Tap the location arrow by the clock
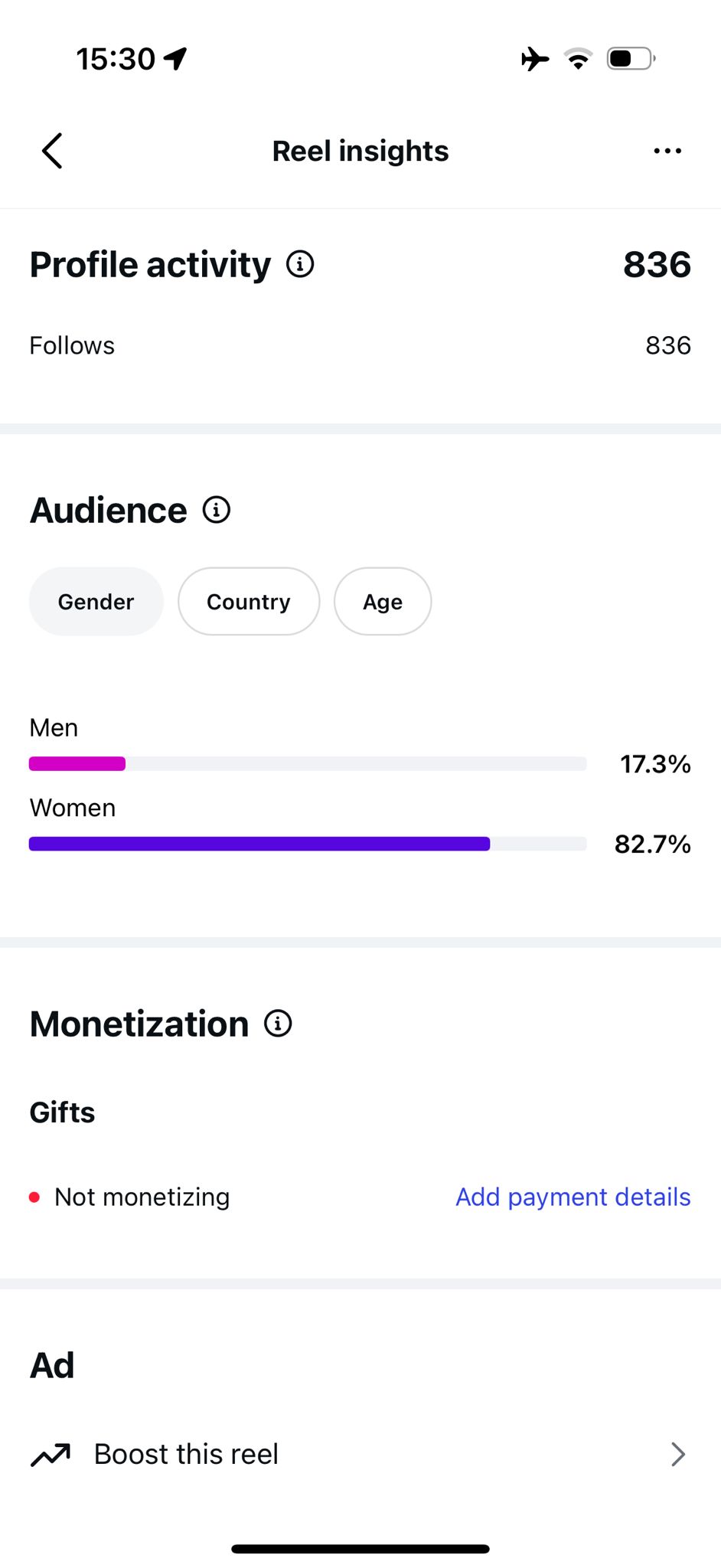The width and height of the screenshot is (721, 1568). click(176, 58)
